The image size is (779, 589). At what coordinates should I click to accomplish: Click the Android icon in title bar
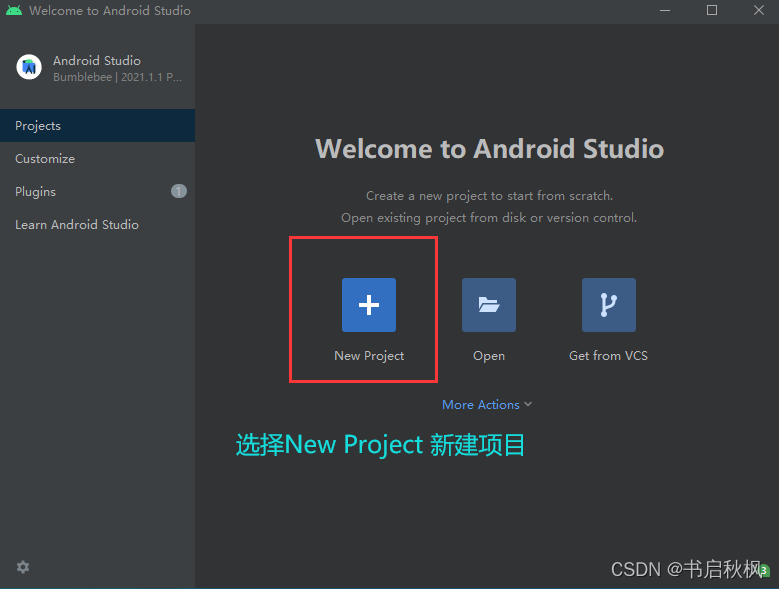click(x=14, y=10)
